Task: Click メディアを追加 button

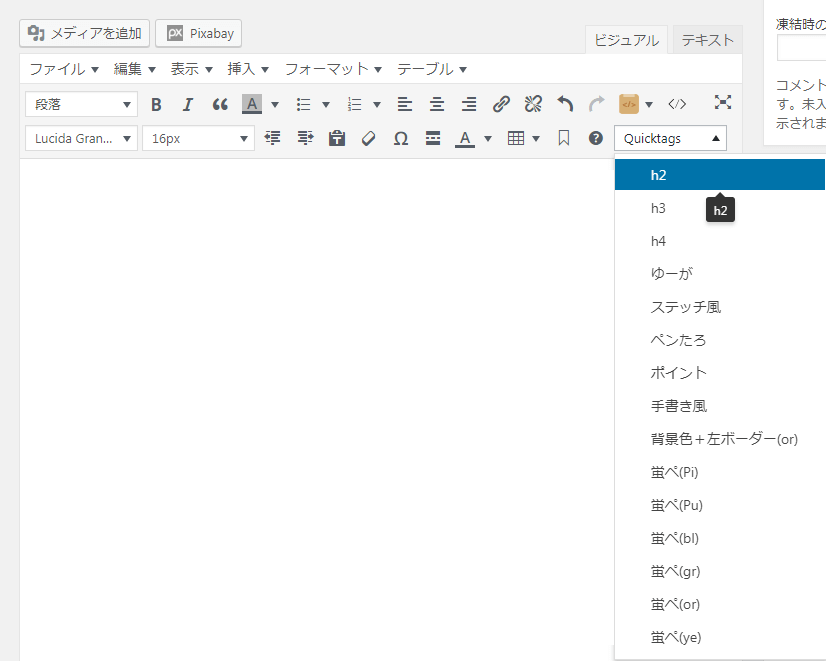Action: click(84, 33)
